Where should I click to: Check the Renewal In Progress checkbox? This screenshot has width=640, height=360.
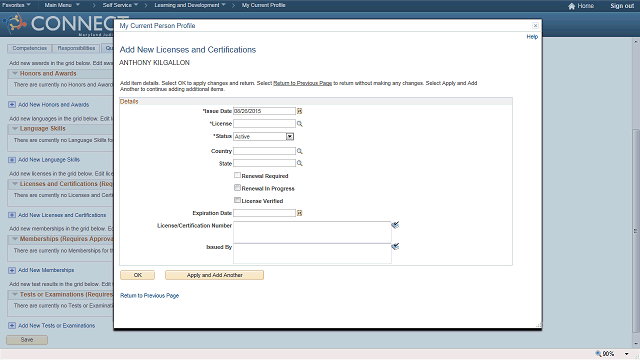point(237,187)
